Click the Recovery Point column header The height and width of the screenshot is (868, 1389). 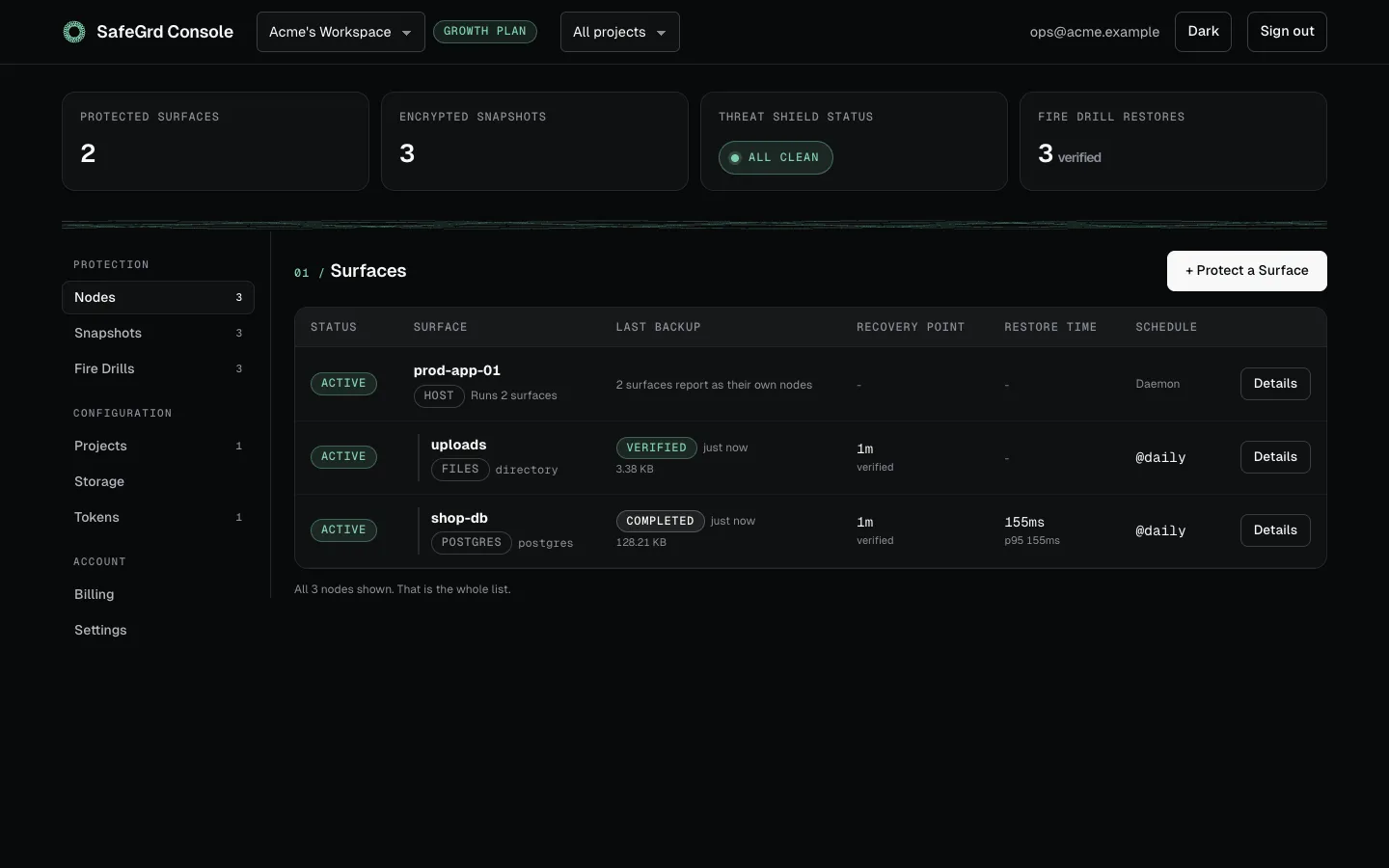point(911,328)
